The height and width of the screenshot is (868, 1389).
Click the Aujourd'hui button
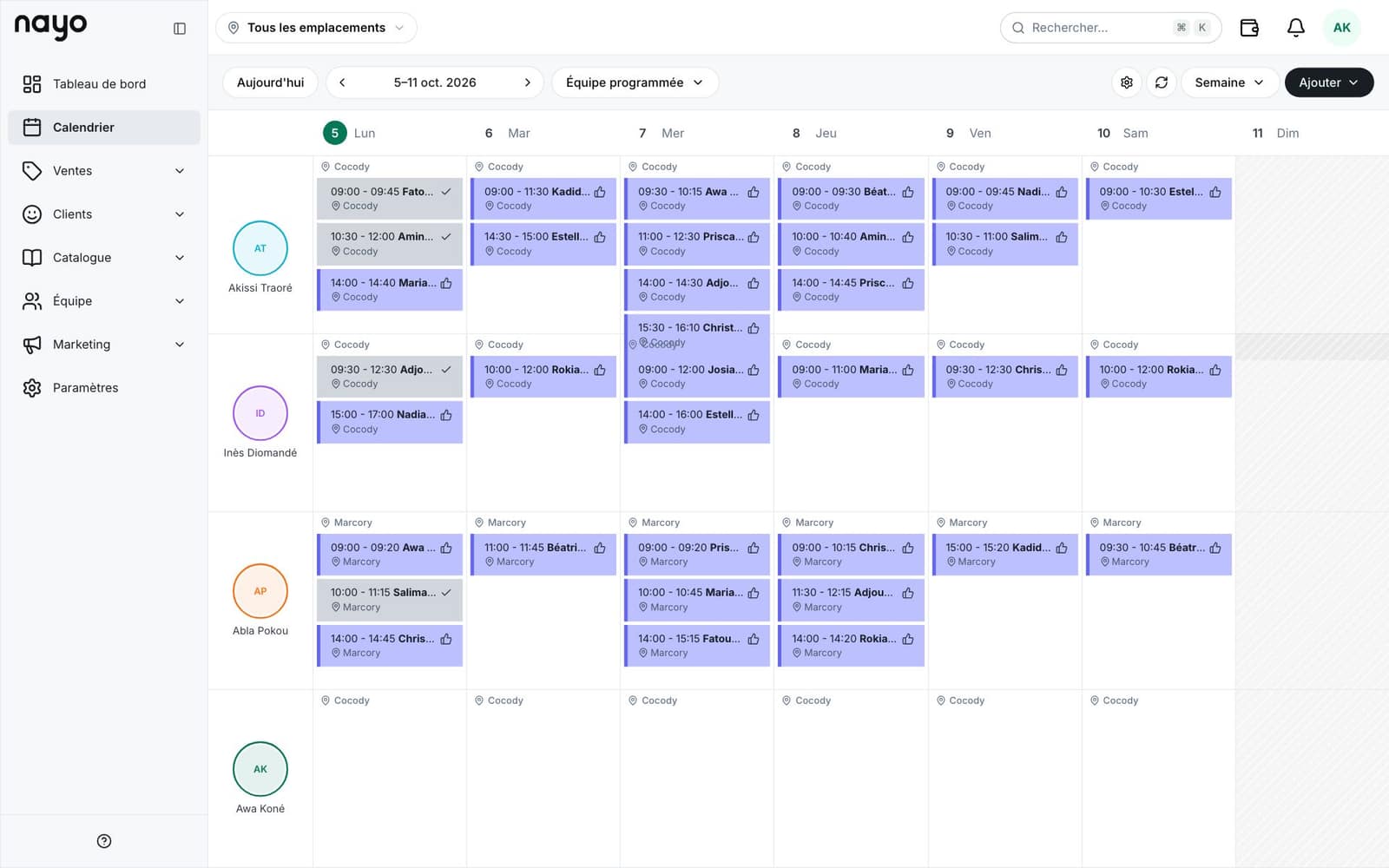pos(270,82)
